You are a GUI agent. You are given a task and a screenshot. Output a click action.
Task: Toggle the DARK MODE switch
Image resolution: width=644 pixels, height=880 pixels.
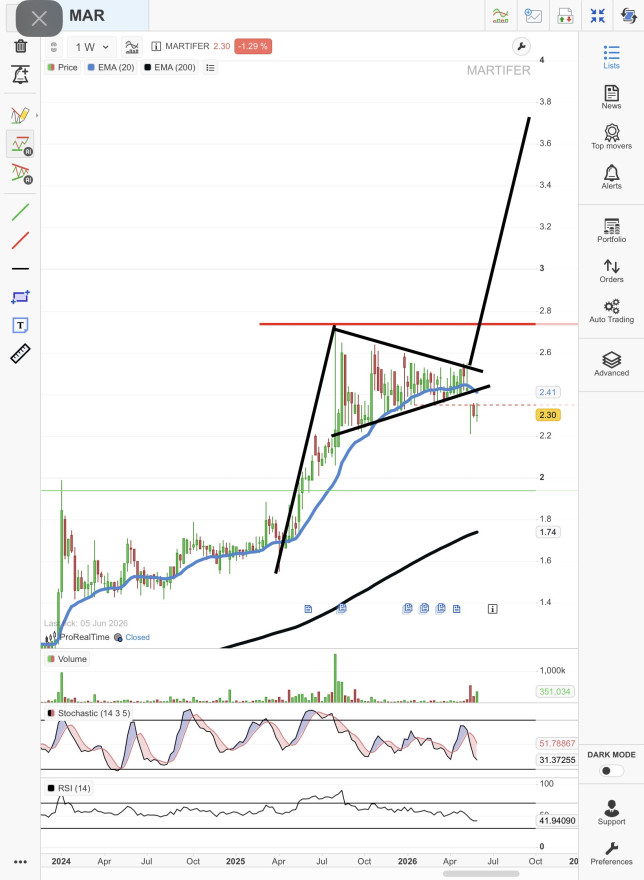(611, 771)
